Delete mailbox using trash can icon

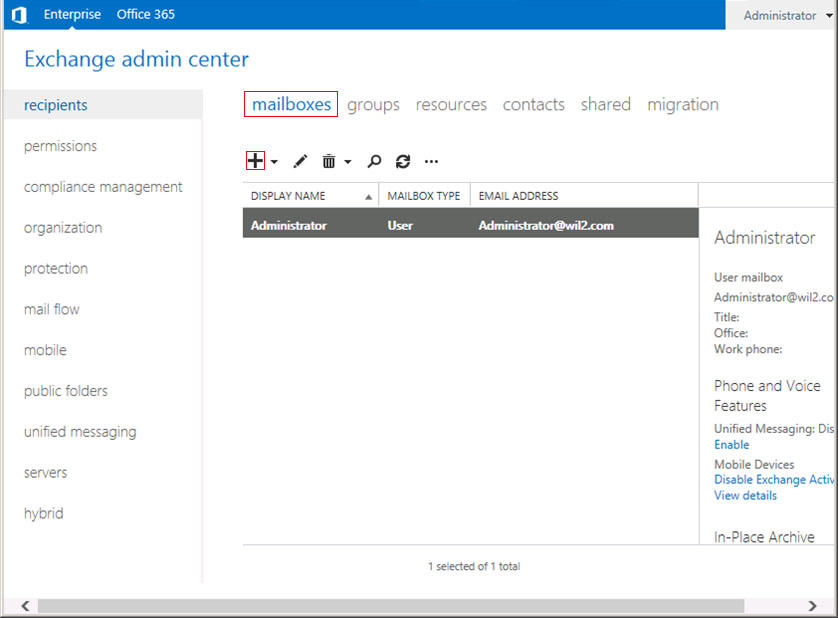(328, 161)
